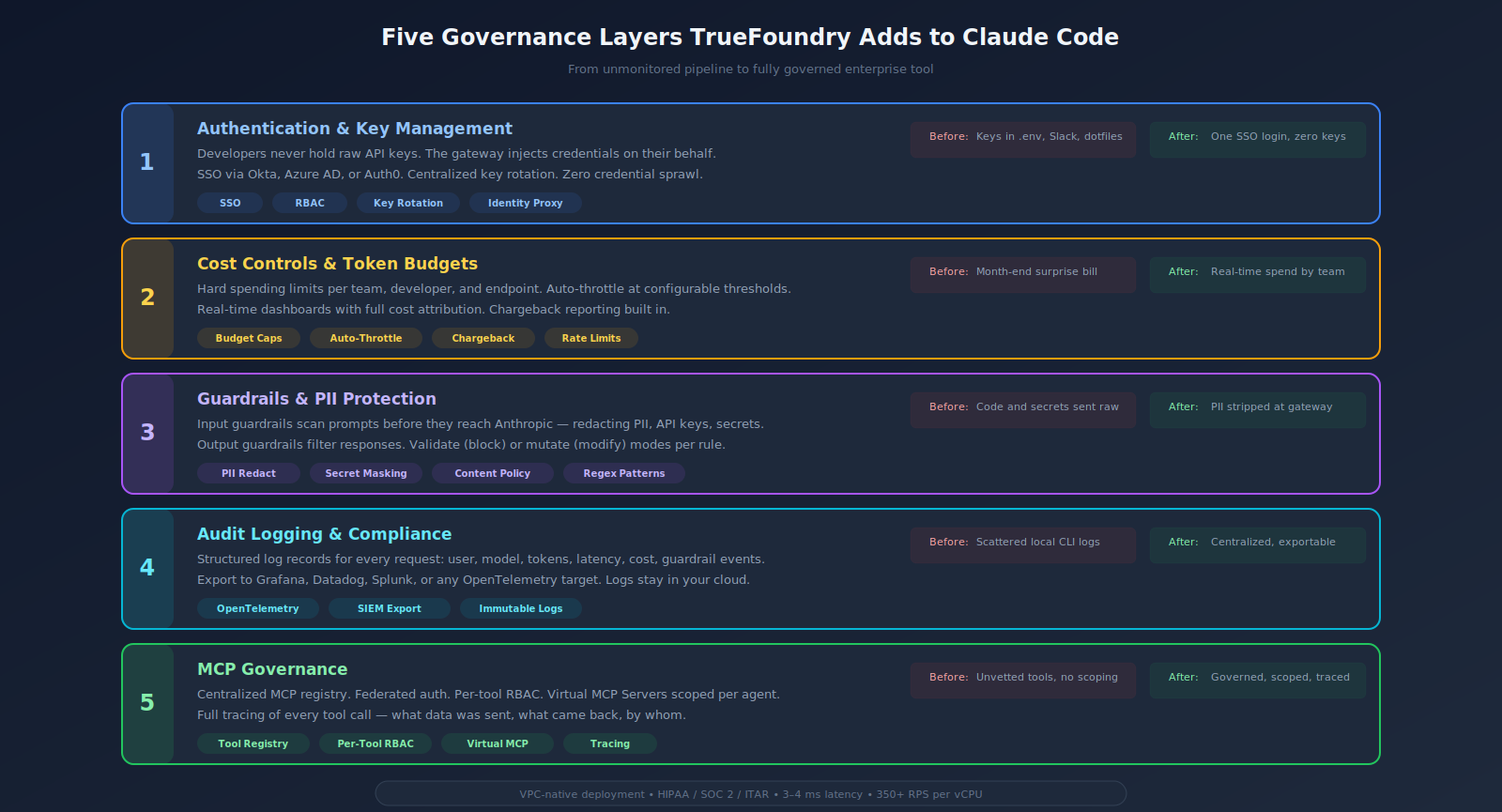This screenshot has height=812, width=1502.
Task: Select the Auto-Throttle tag
Action: [366, 338]
